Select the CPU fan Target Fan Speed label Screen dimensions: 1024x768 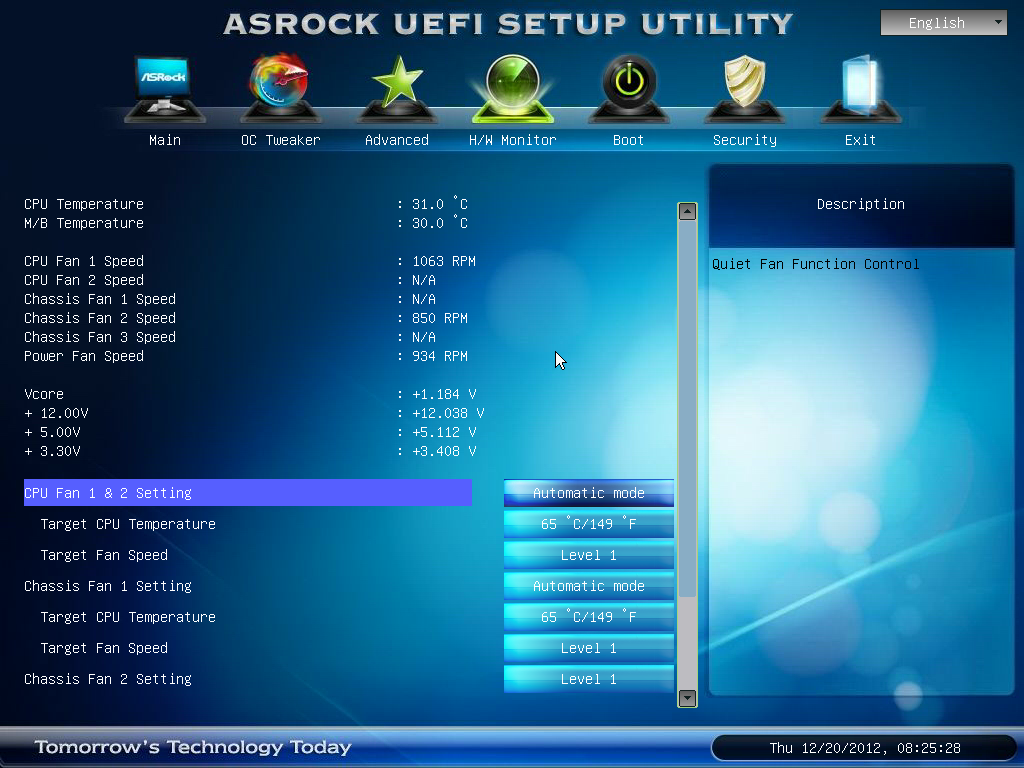pyautogui.click(x=104, y=555)
